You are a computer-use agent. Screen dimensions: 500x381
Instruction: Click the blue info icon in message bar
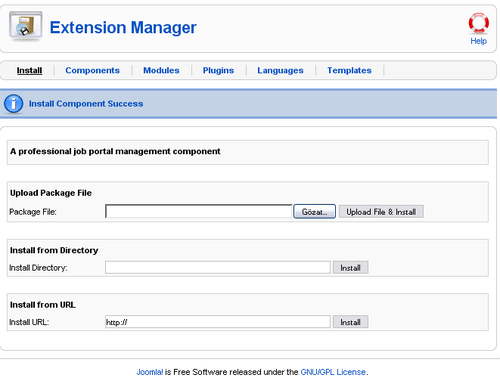pyautogui.click(x=13, y=104)
